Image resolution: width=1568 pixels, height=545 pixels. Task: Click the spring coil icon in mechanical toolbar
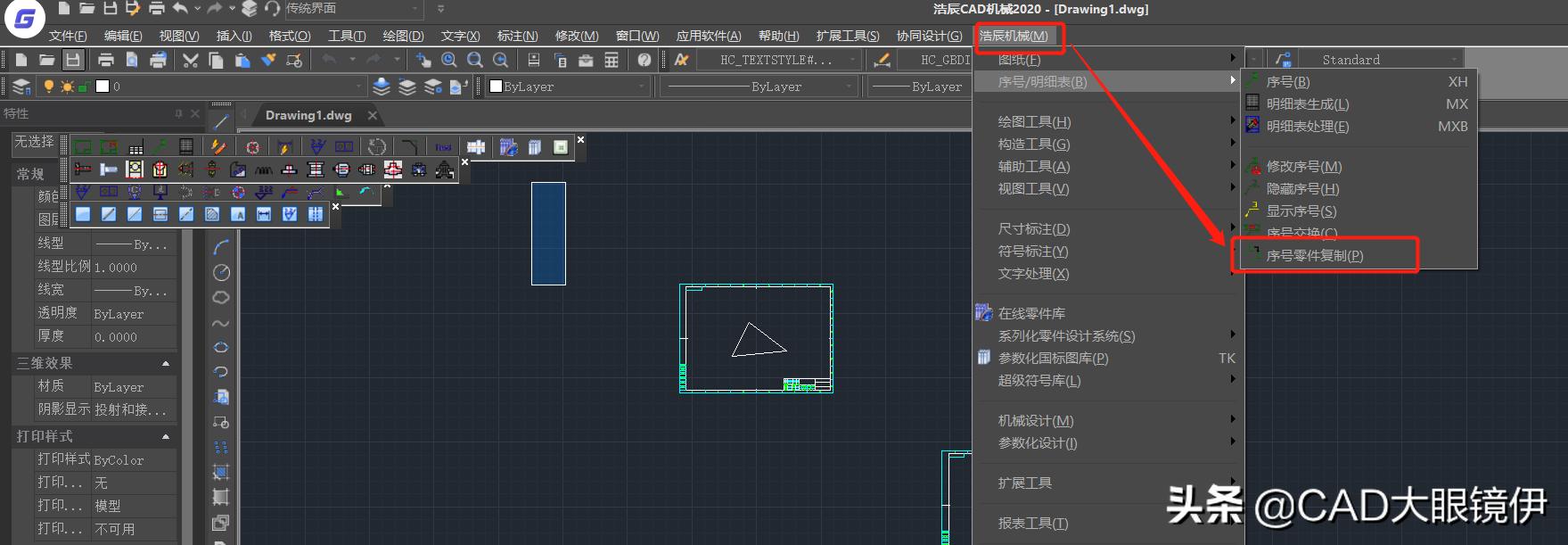[x=264, y=169]
